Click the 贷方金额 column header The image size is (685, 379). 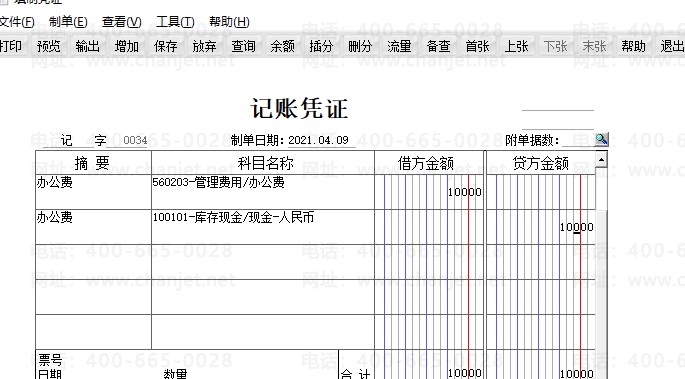click(540, 163)
